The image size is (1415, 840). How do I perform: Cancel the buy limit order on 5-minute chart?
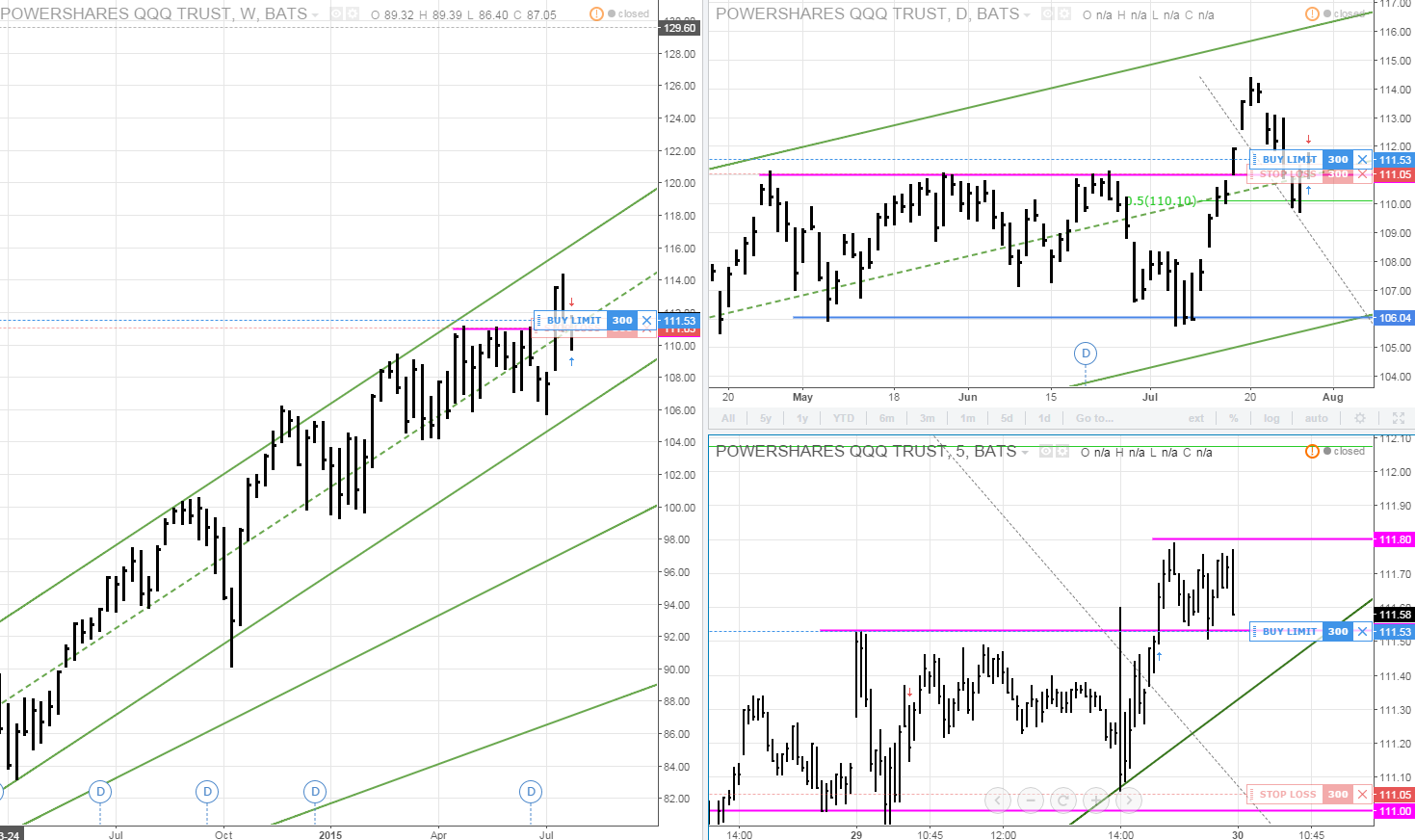1362,632
